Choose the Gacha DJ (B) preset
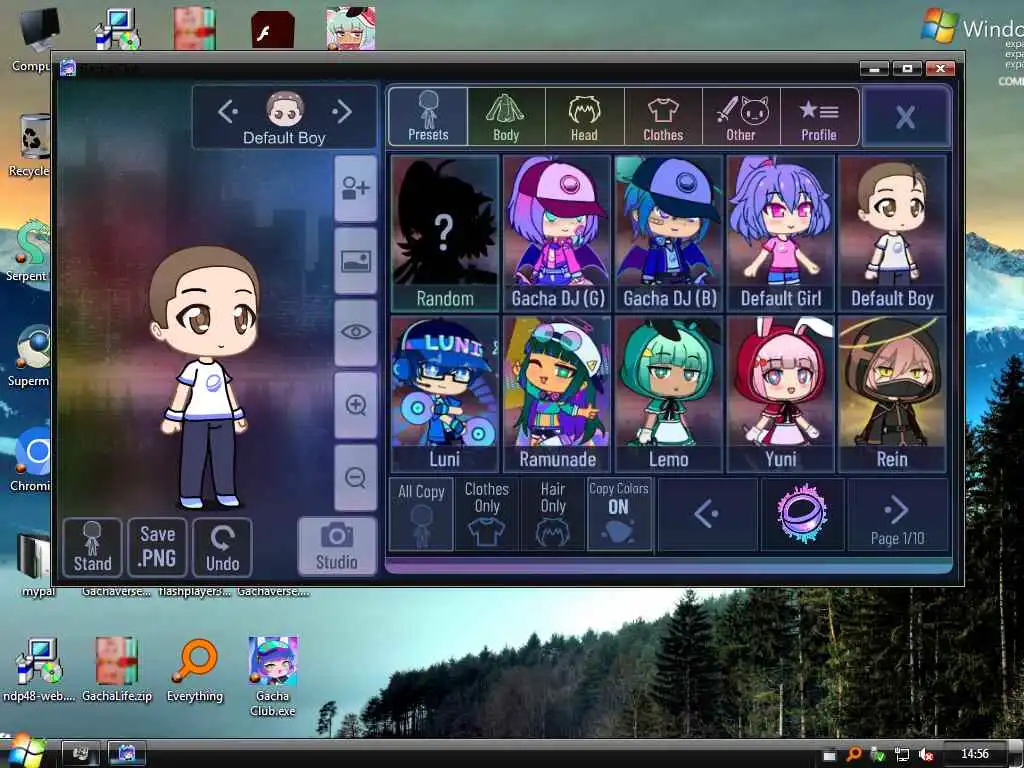Image resolution: width=1024 pixels, height=768 pixels. click(x=669, y=233)
